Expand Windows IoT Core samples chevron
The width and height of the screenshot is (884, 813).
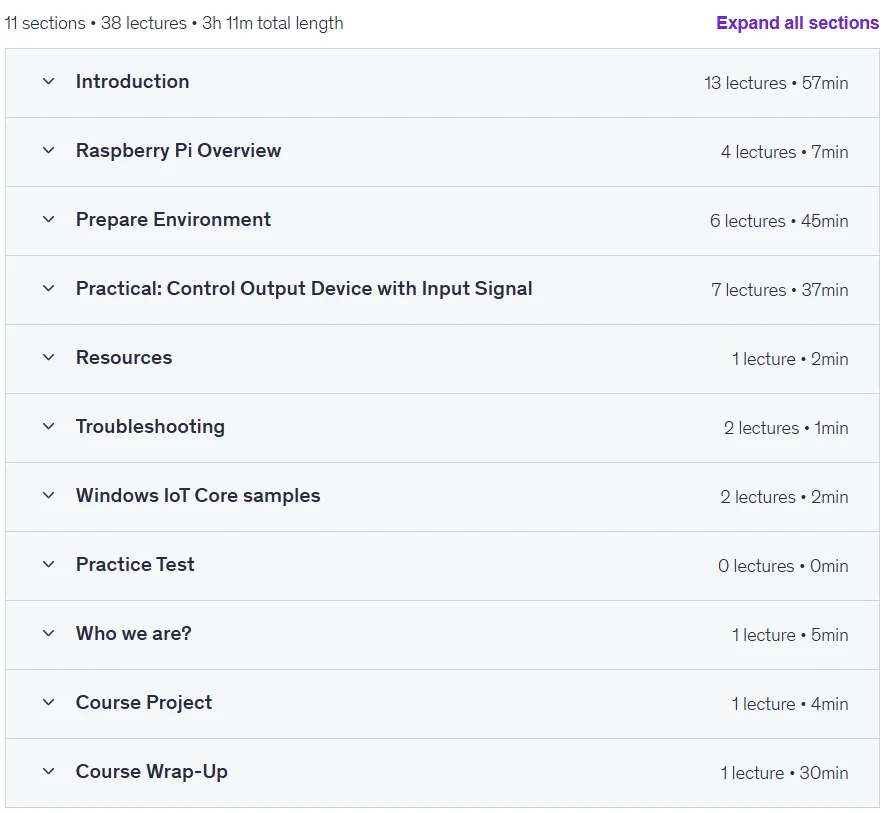(48, 496)
